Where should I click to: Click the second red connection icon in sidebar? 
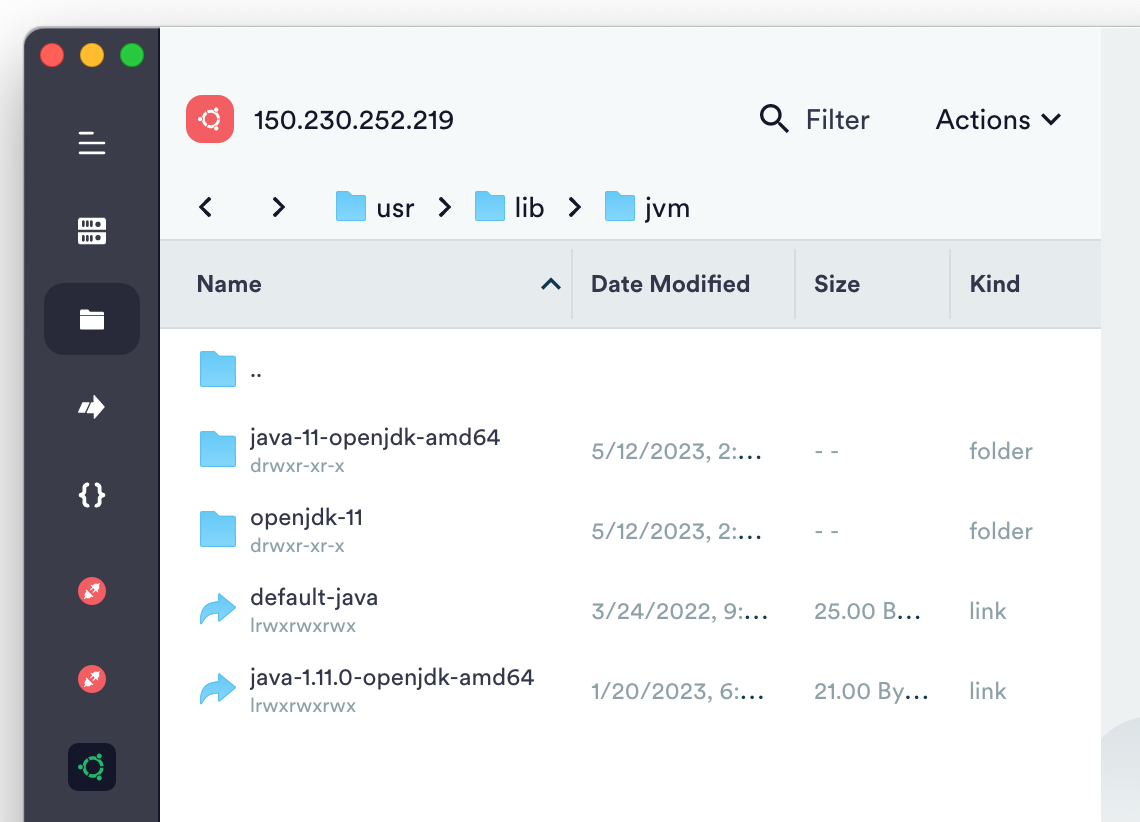pos(92,679)
